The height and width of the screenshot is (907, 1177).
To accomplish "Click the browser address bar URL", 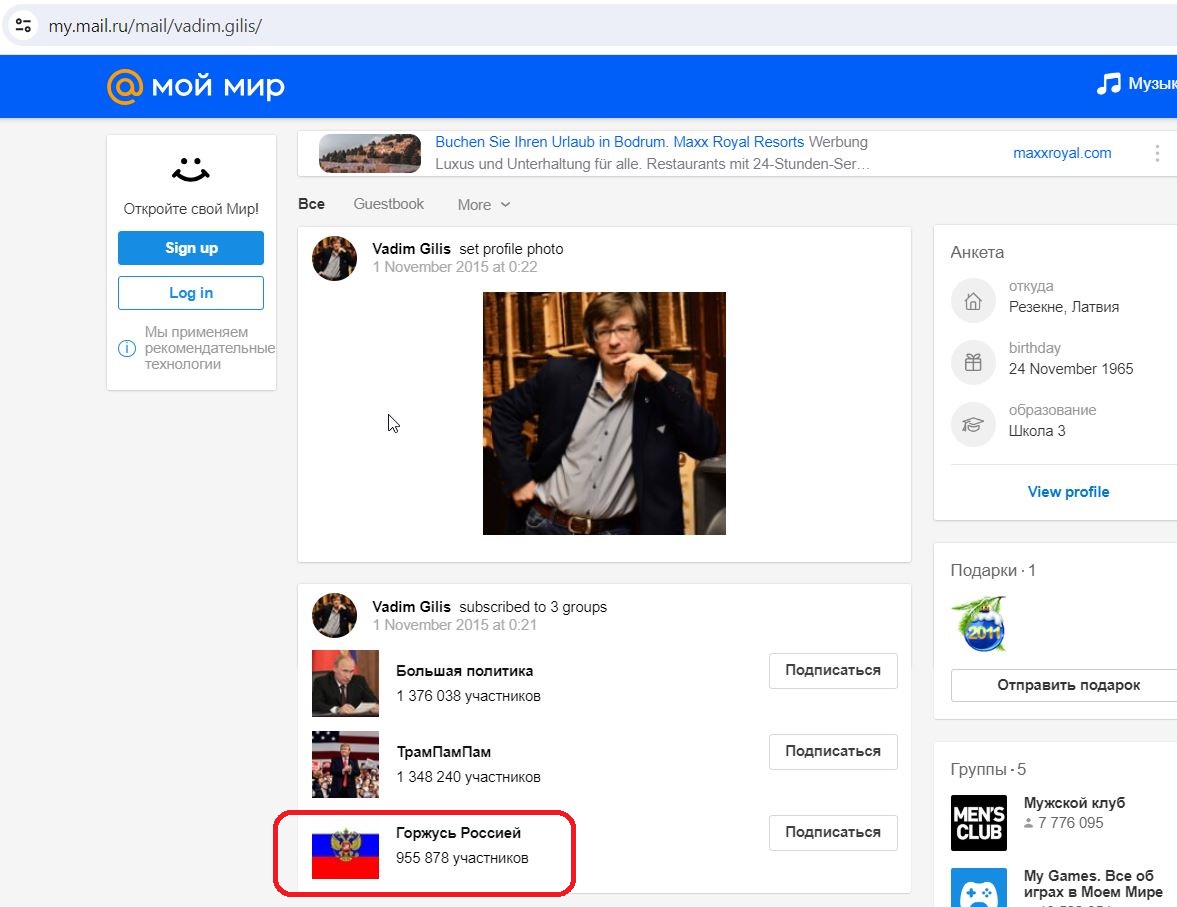I will click(x=155, y=26).
